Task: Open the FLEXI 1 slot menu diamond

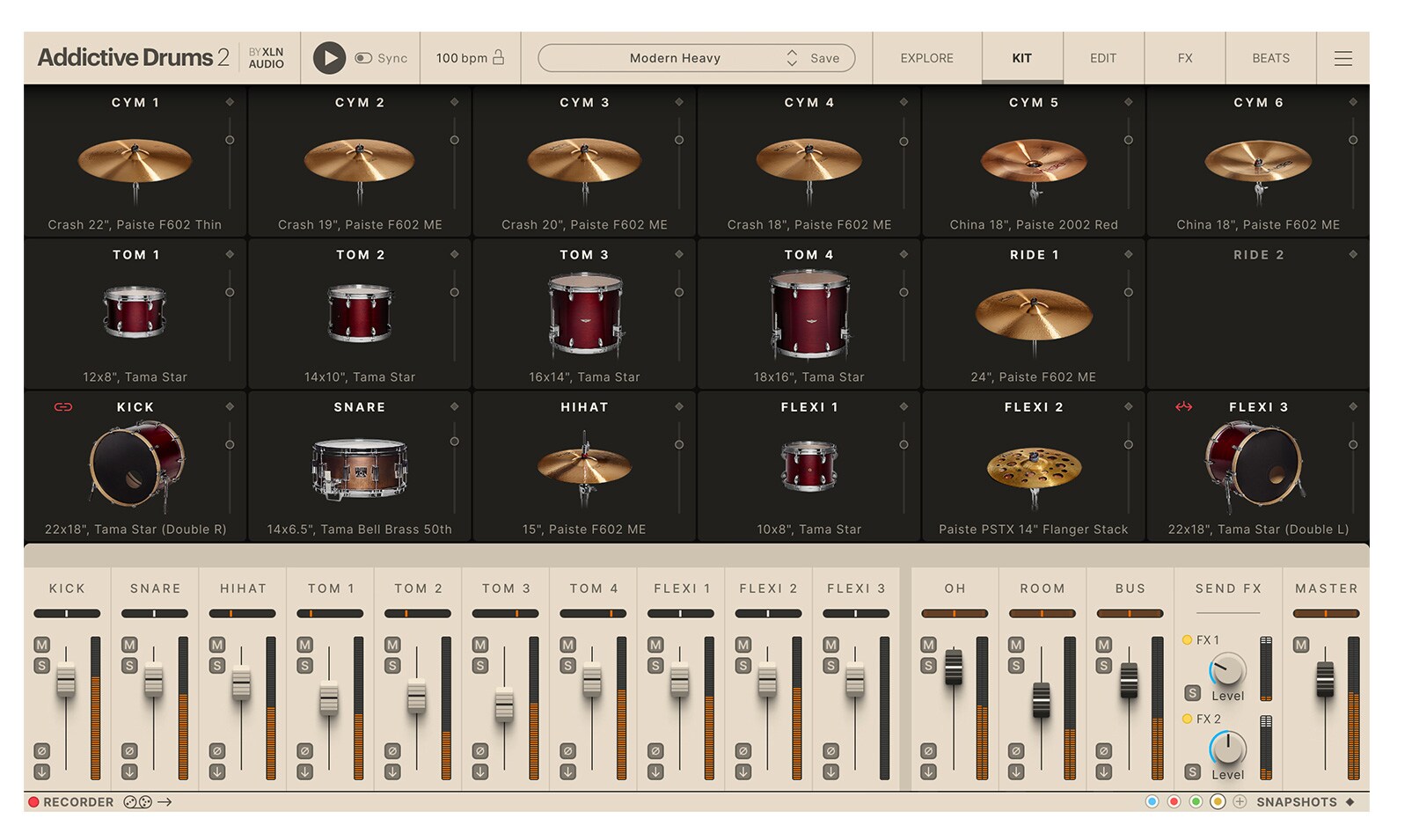Action: [x=904, y=406]
